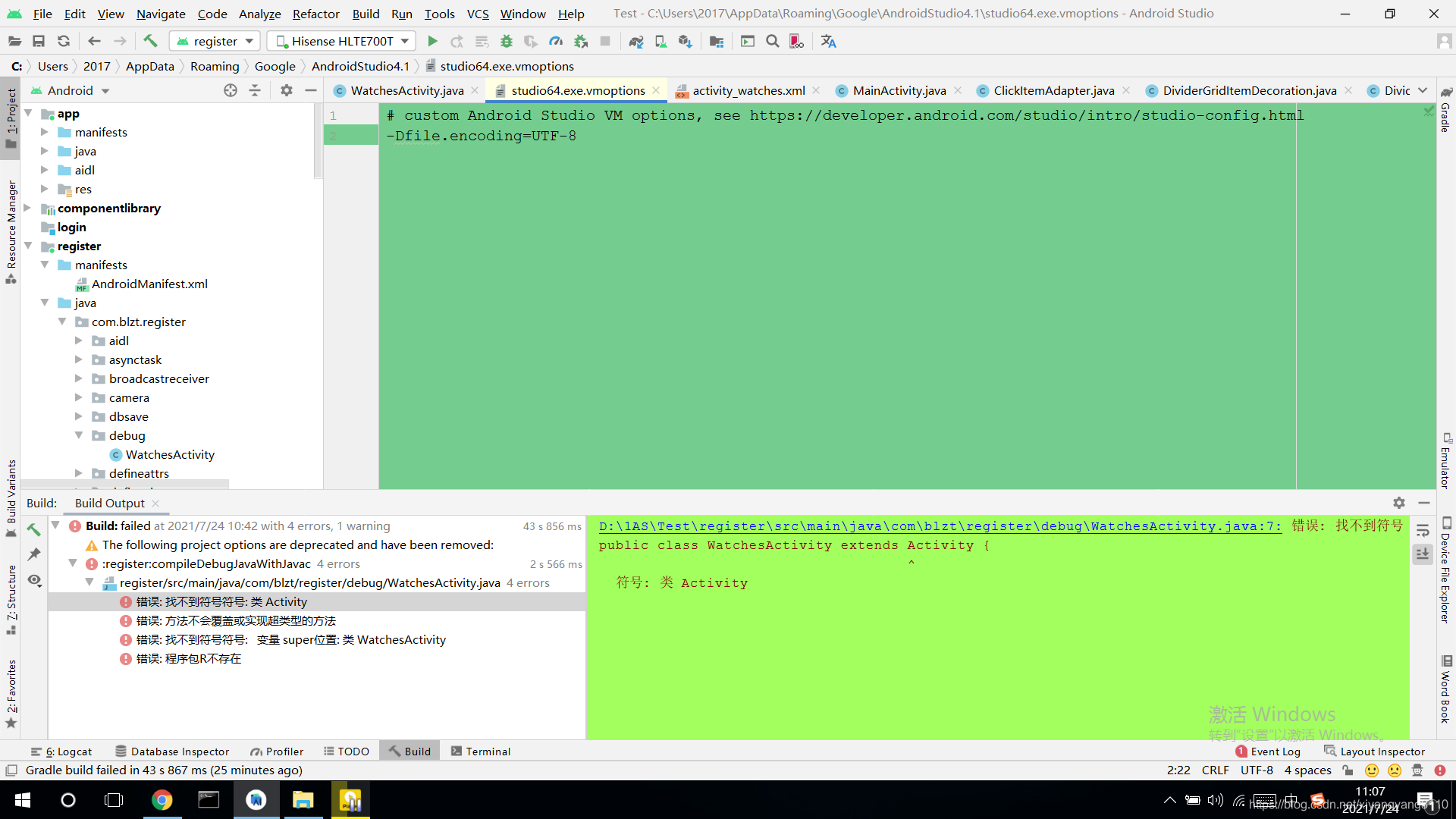This screenshot has width=1456, height=819.
Task: Open AVD Manager icon in toolbar
Action: pos(661,42)
